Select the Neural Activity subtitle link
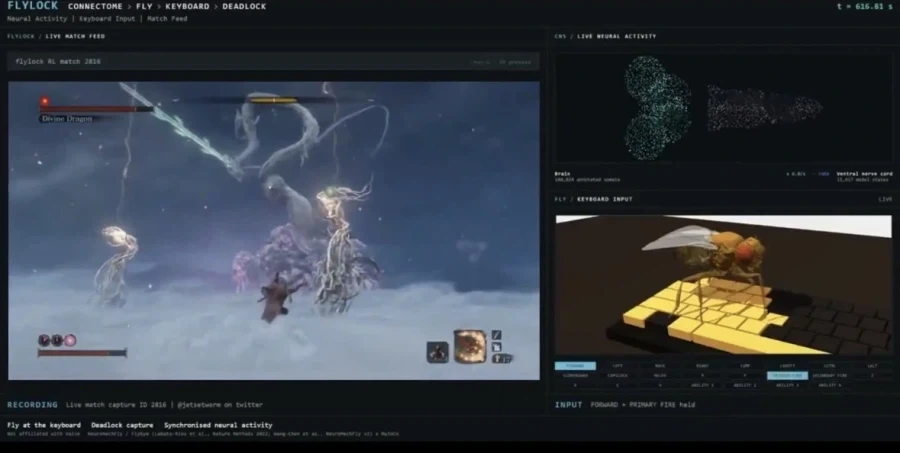 coord(37,18)
